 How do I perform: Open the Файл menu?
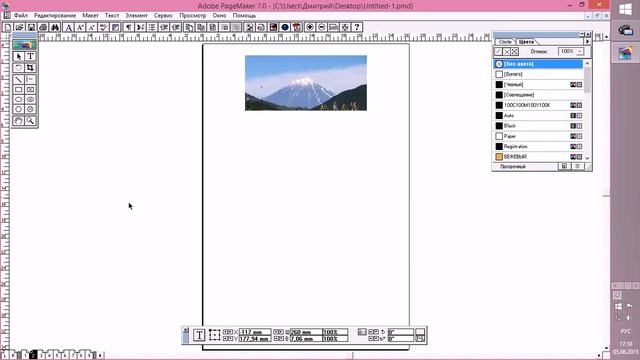[20, 16]
